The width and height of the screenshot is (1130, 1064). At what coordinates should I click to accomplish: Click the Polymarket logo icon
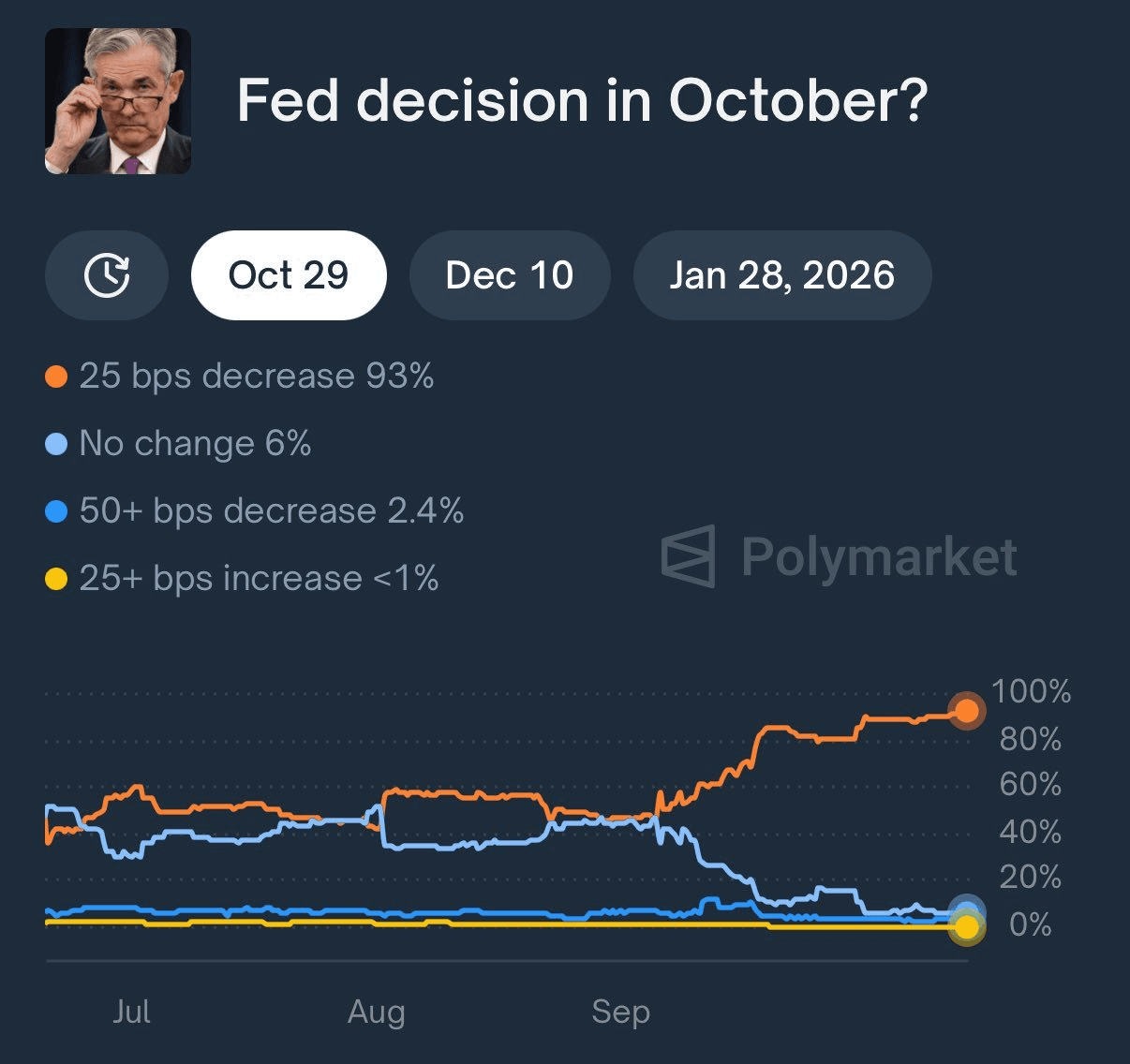click(x=689, y=556)
